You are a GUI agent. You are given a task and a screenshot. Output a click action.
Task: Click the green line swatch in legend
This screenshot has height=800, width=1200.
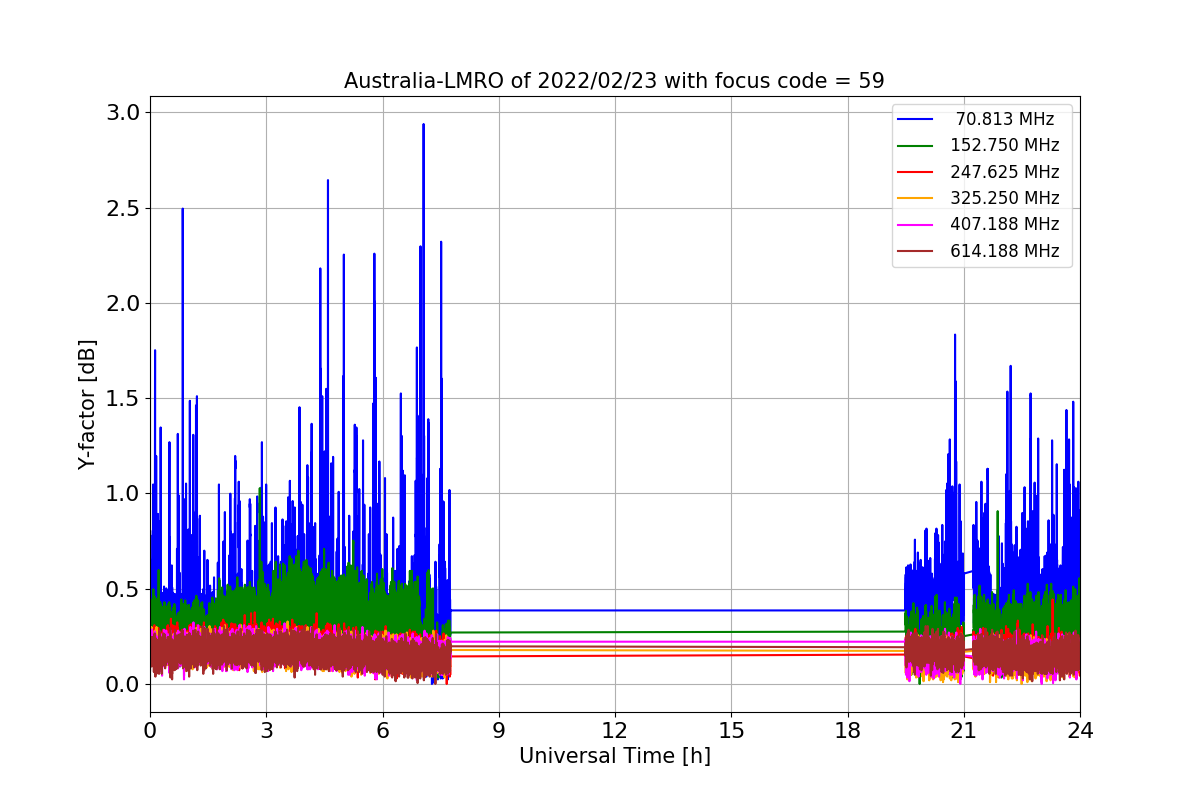click(915, 146)
